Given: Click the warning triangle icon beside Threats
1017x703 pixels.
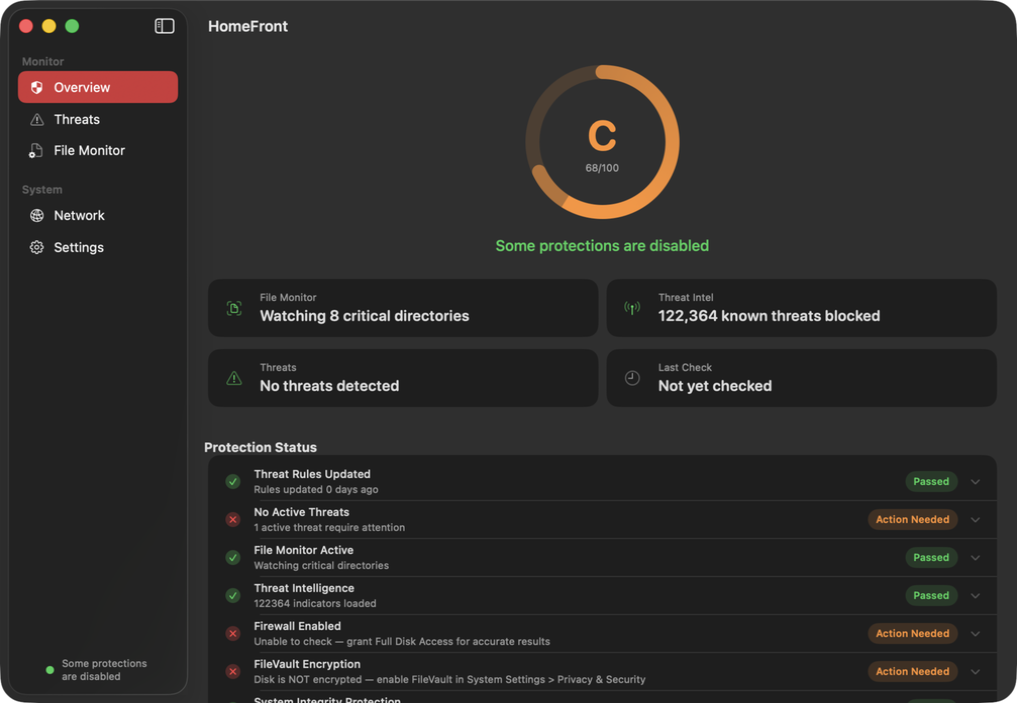Looking at the screenshot, I should point(36,119).
